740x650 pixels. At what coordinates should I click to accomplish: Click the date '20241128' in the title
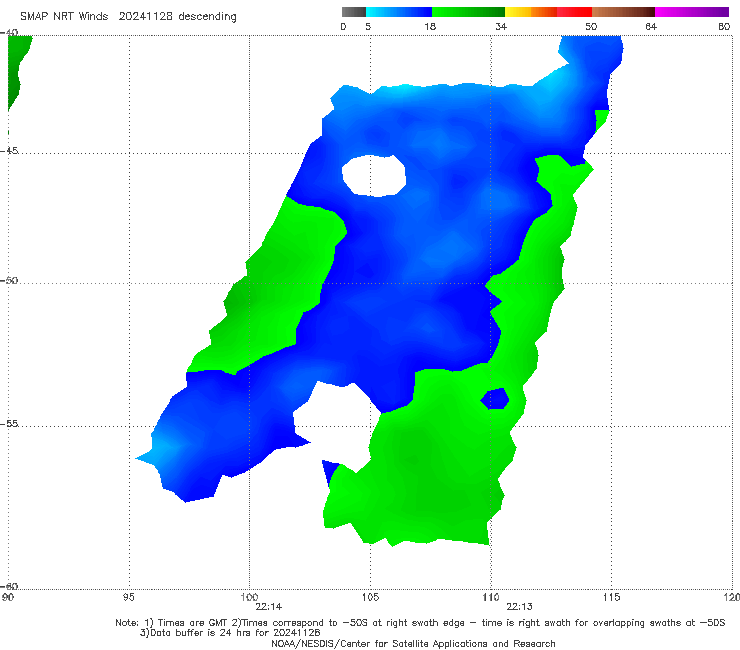tap(145, 17)
